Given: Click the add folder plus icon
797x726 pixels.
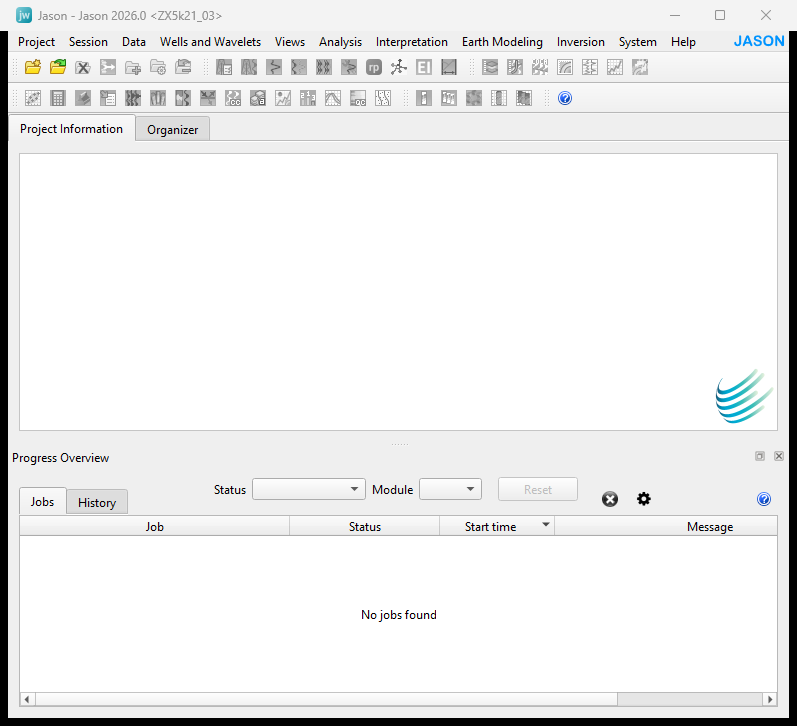Looking at the screenshot, I should [133, 67].
